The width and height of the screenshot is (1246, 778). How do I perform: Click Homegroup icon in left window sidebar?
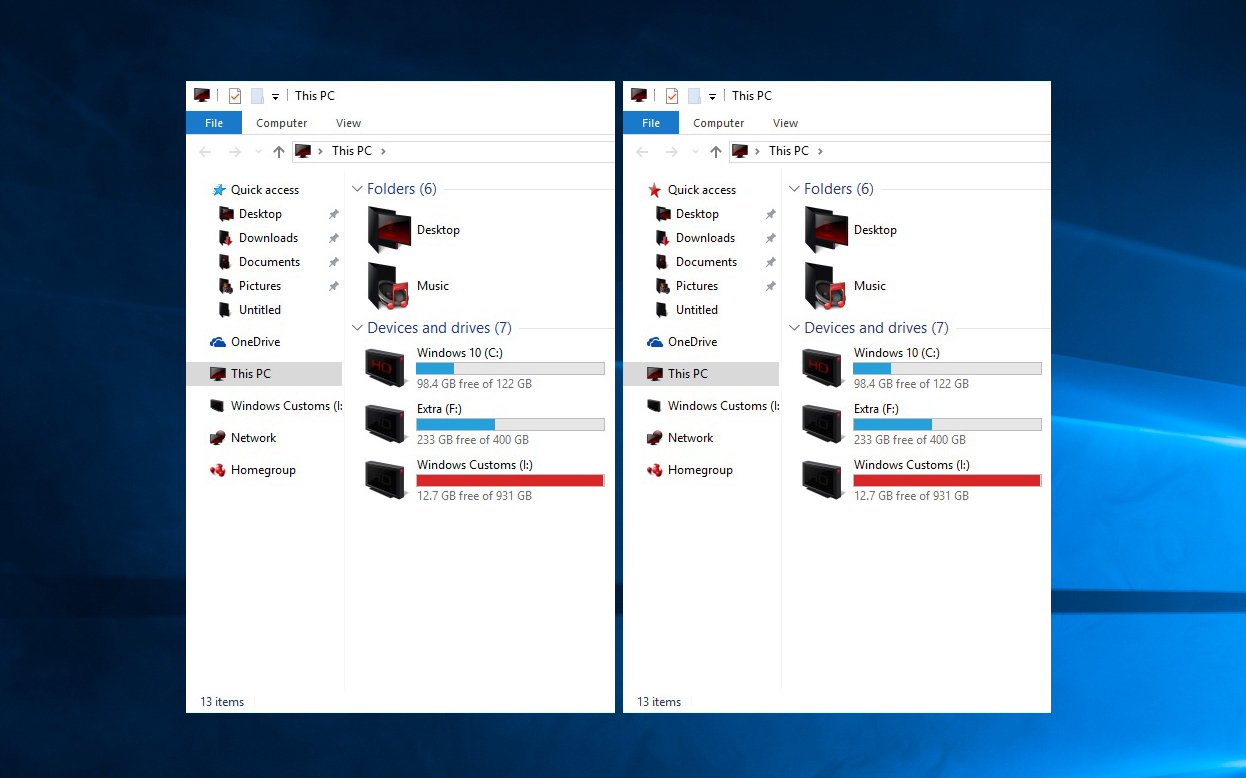click(218, 470)
